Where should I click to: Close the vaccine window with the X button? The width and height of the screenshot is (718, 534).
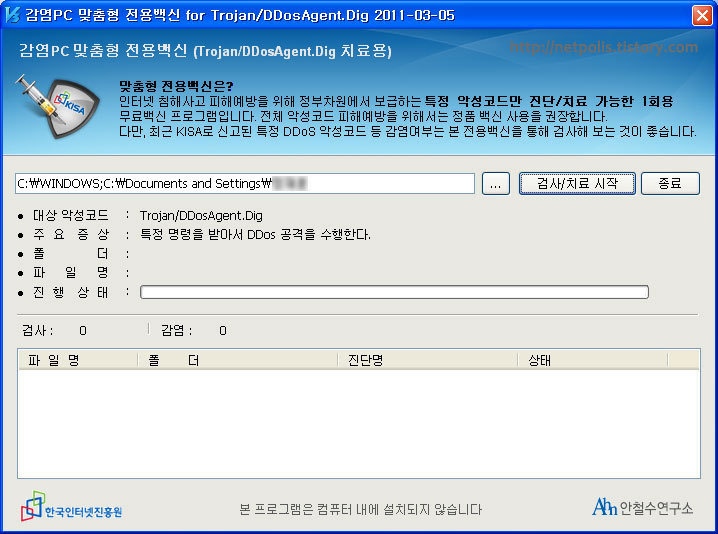click(x=702, y=15)
